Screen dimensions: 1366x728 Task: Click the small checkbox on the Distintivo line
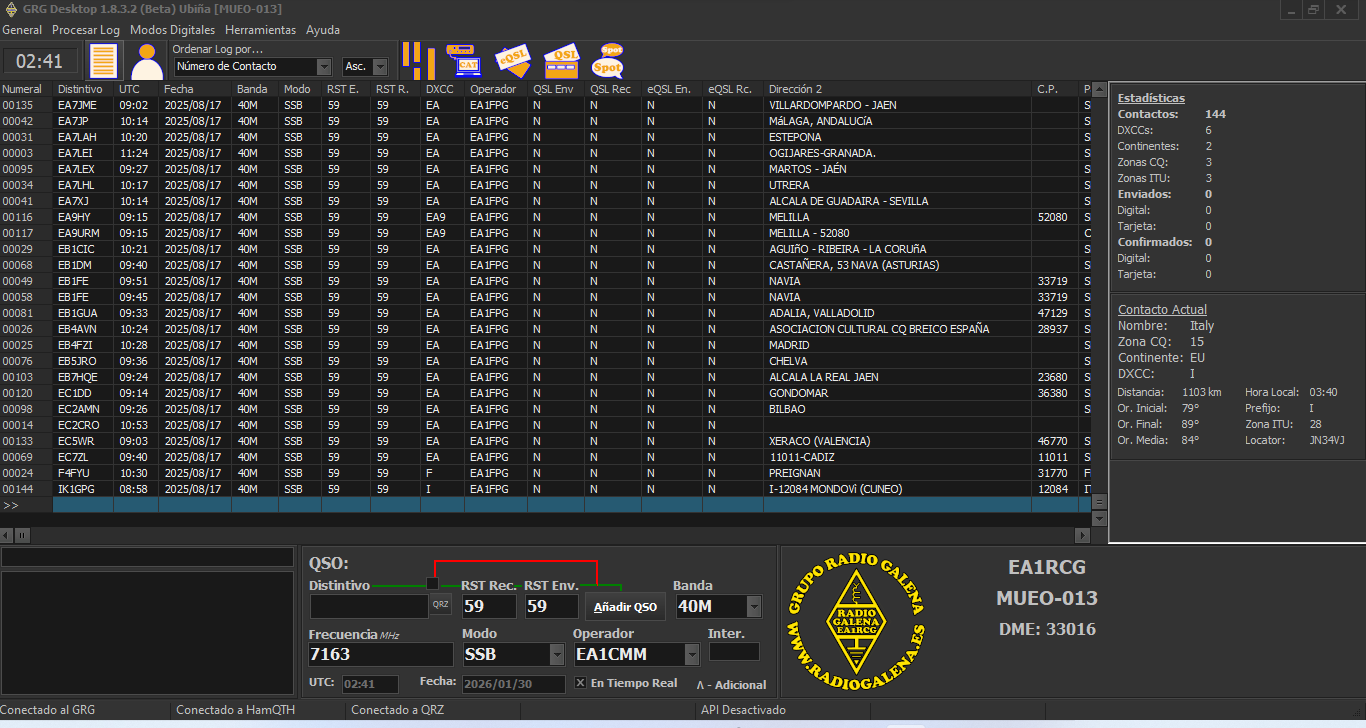[432, 584]
